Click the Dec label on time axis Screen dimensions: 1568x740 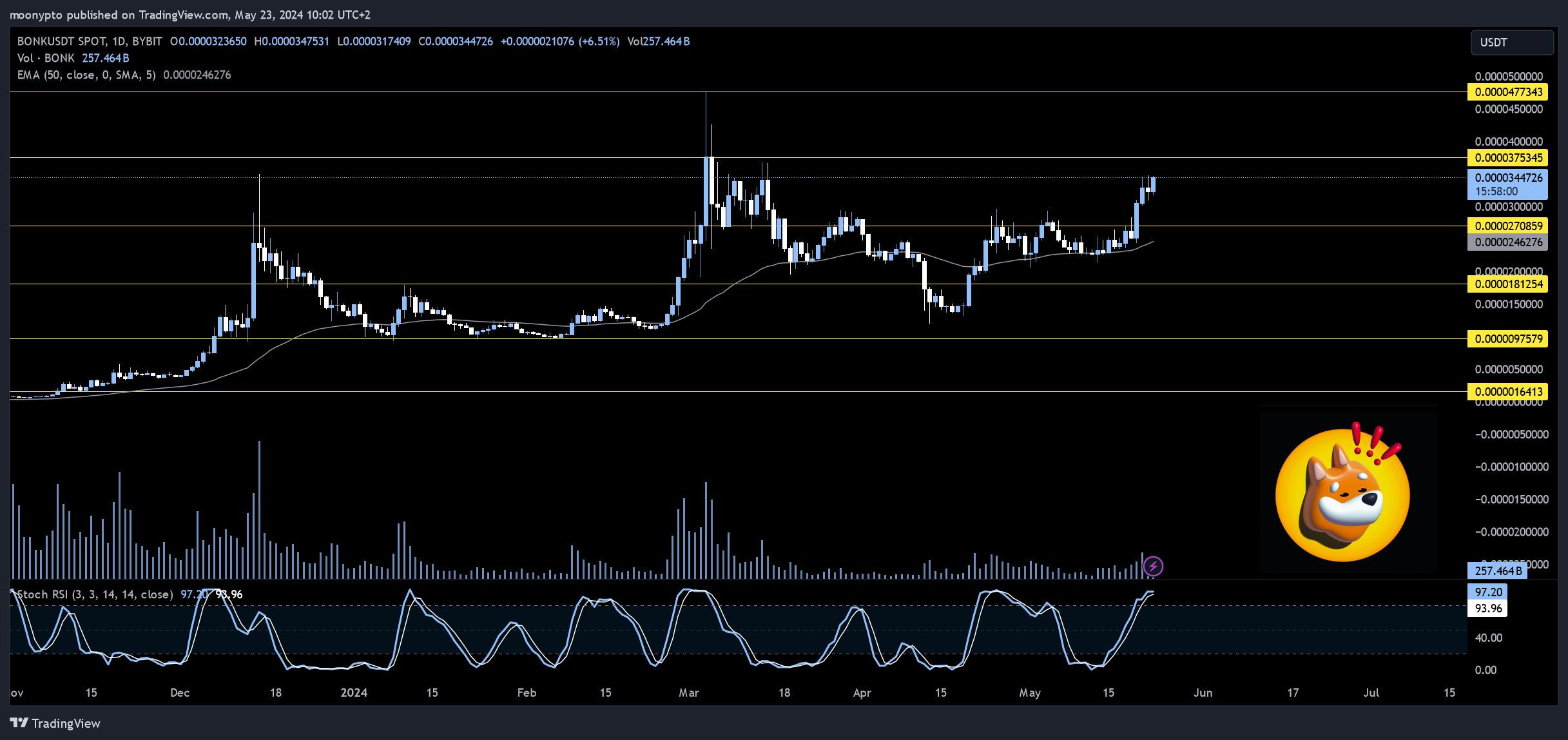[180, 693]
